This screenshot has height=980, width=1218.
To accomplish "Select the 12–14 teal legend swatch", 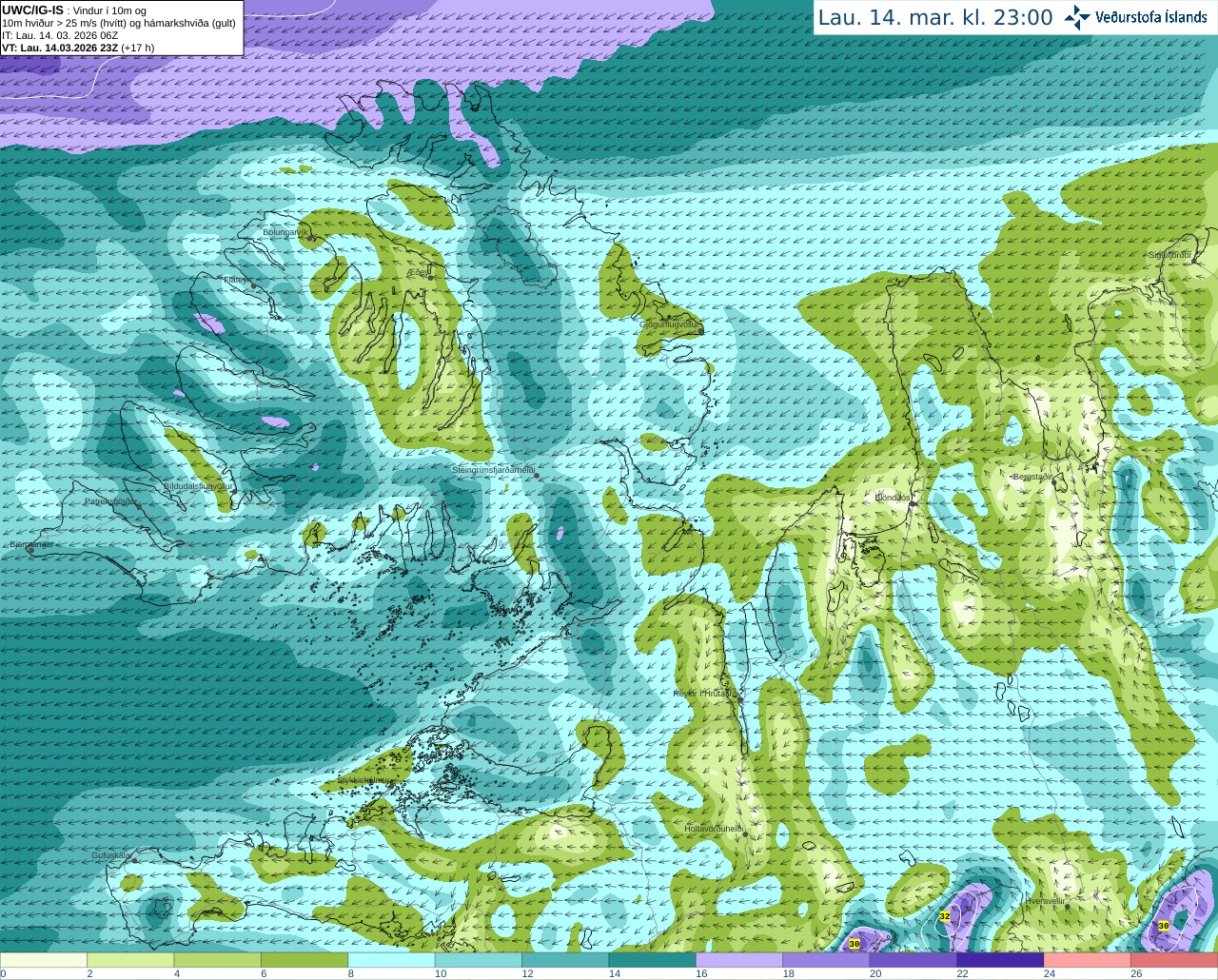I will tap(565, 960).
